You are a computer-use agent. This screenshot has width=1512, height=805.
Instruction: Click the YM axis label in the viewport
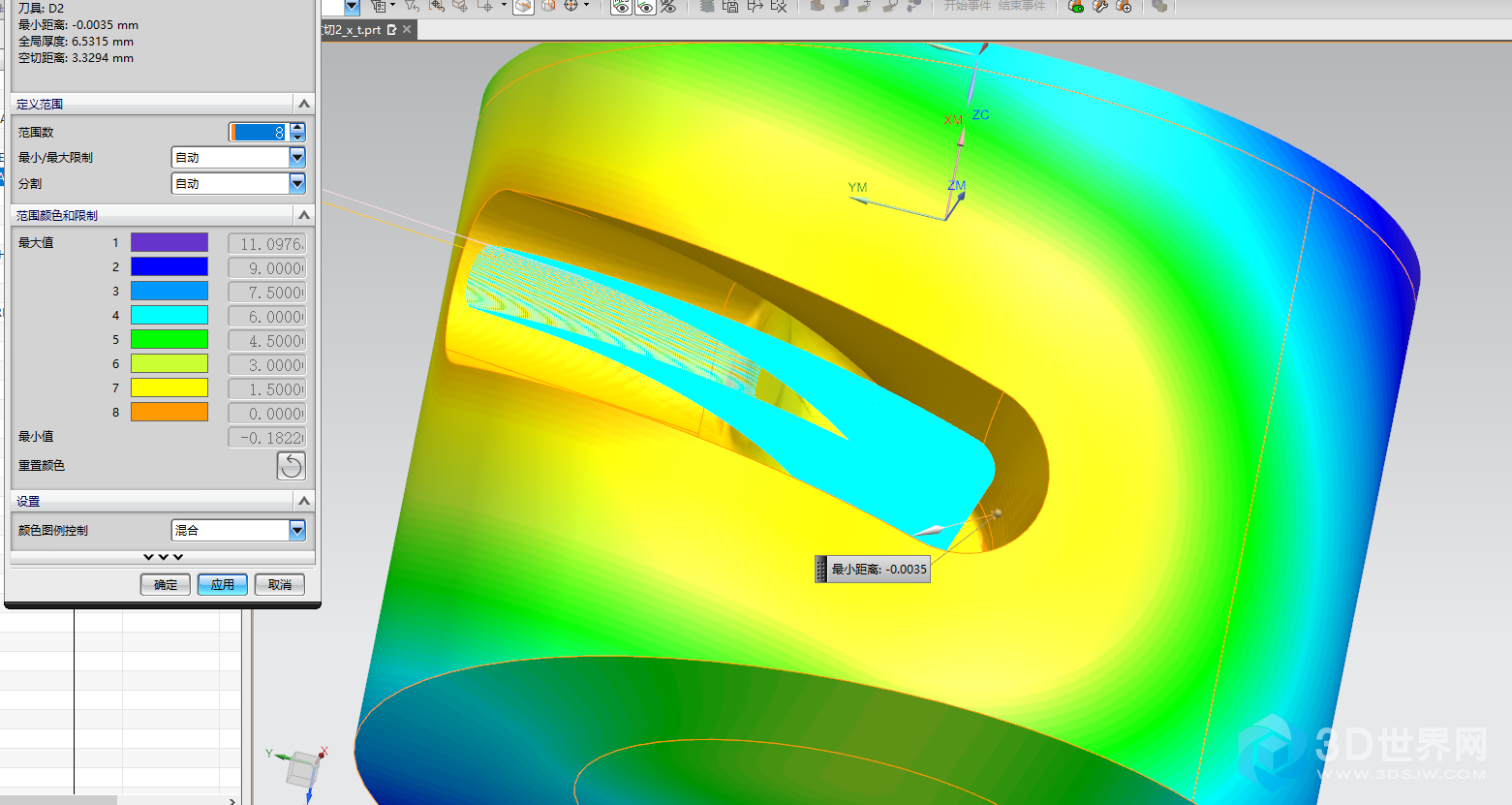(857, 187)
